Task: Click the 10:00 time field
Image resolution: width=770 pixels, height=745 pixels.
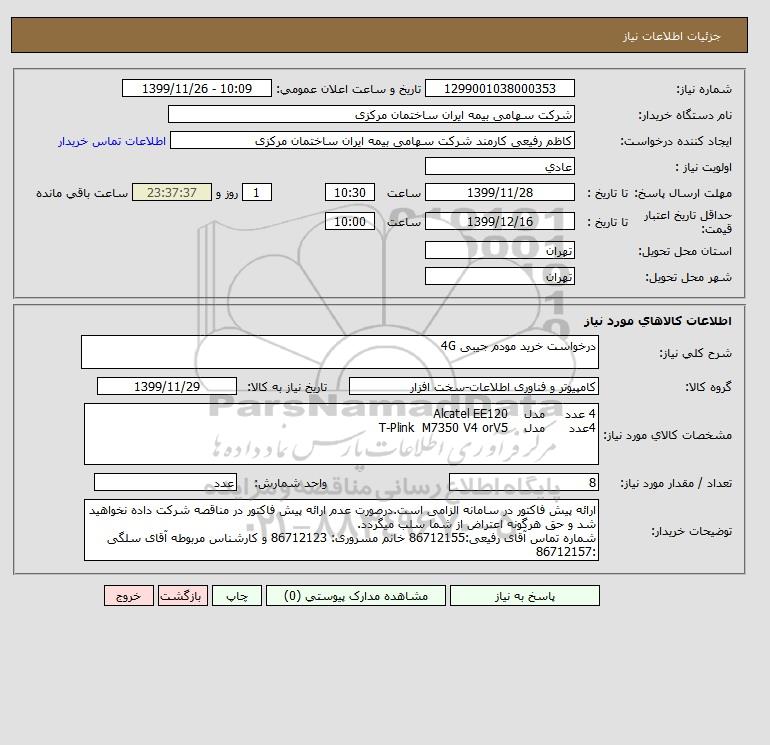Action: (350, 221)
